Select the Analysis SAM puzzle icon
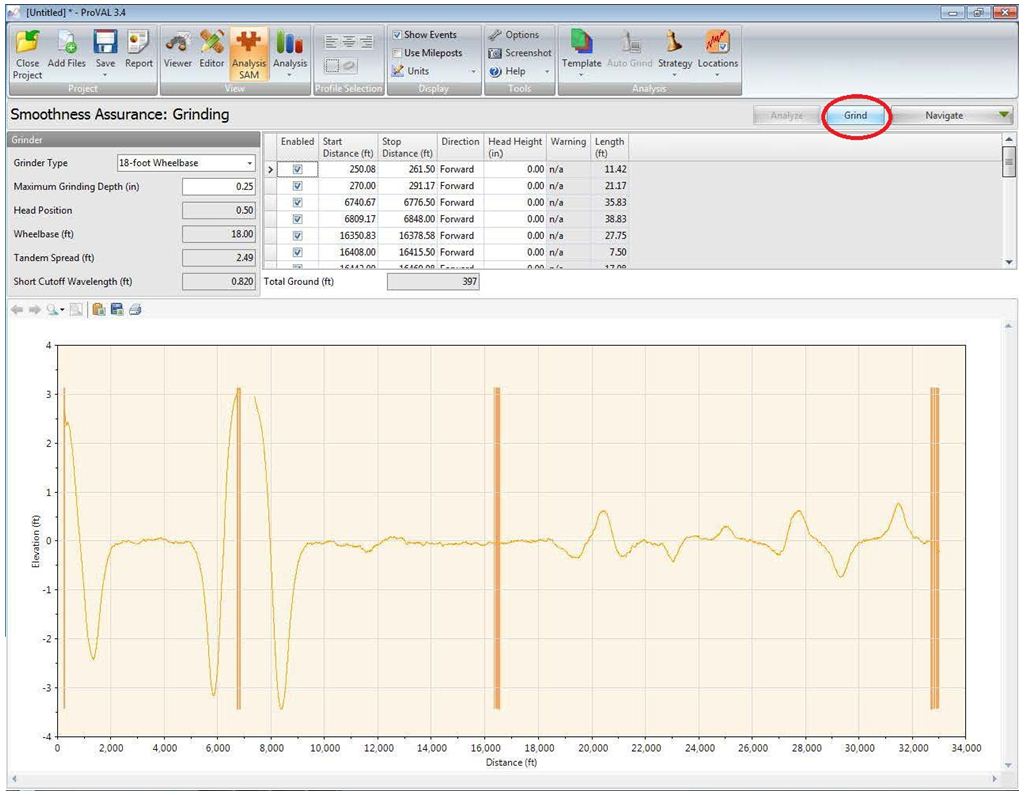The width and height of the screenshot is (1025, 795). coord(248,42)
